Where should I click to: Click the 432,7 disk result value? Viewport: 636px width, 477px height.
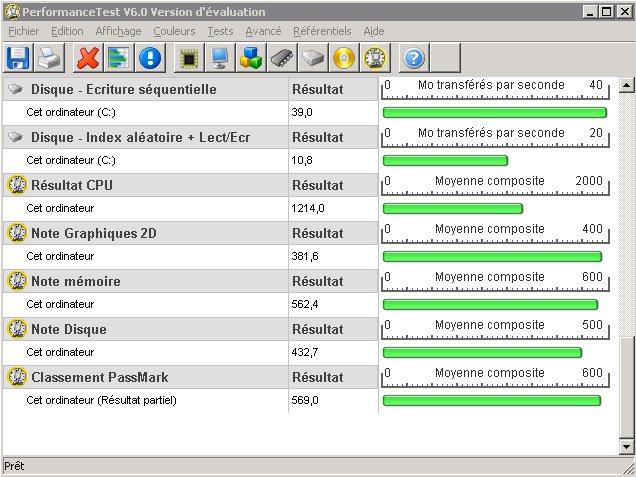pos(305,352)
